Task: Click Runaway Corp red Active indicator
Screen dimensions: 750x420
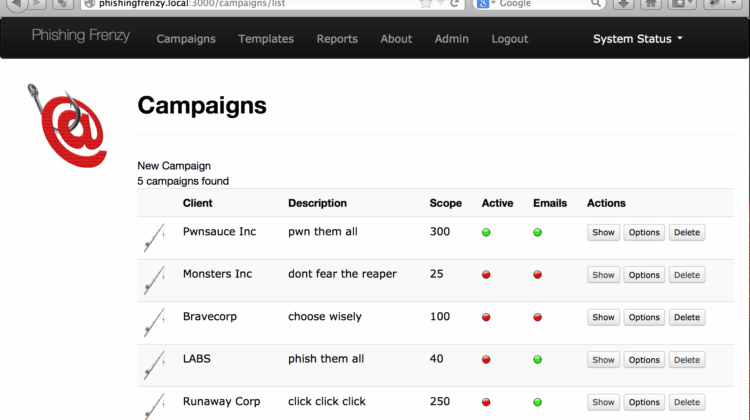Action: tap(486, 402)
